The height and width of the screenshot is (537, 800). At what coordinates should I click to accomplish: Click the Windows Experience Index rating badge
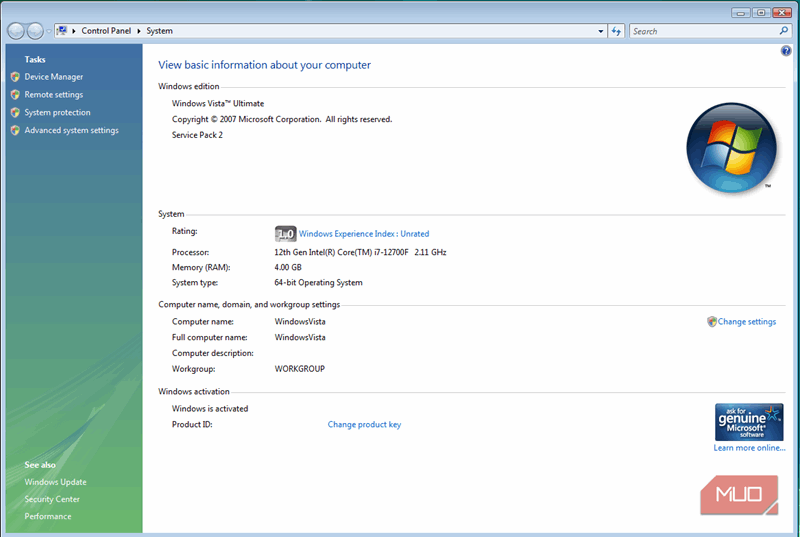[285, 233]
